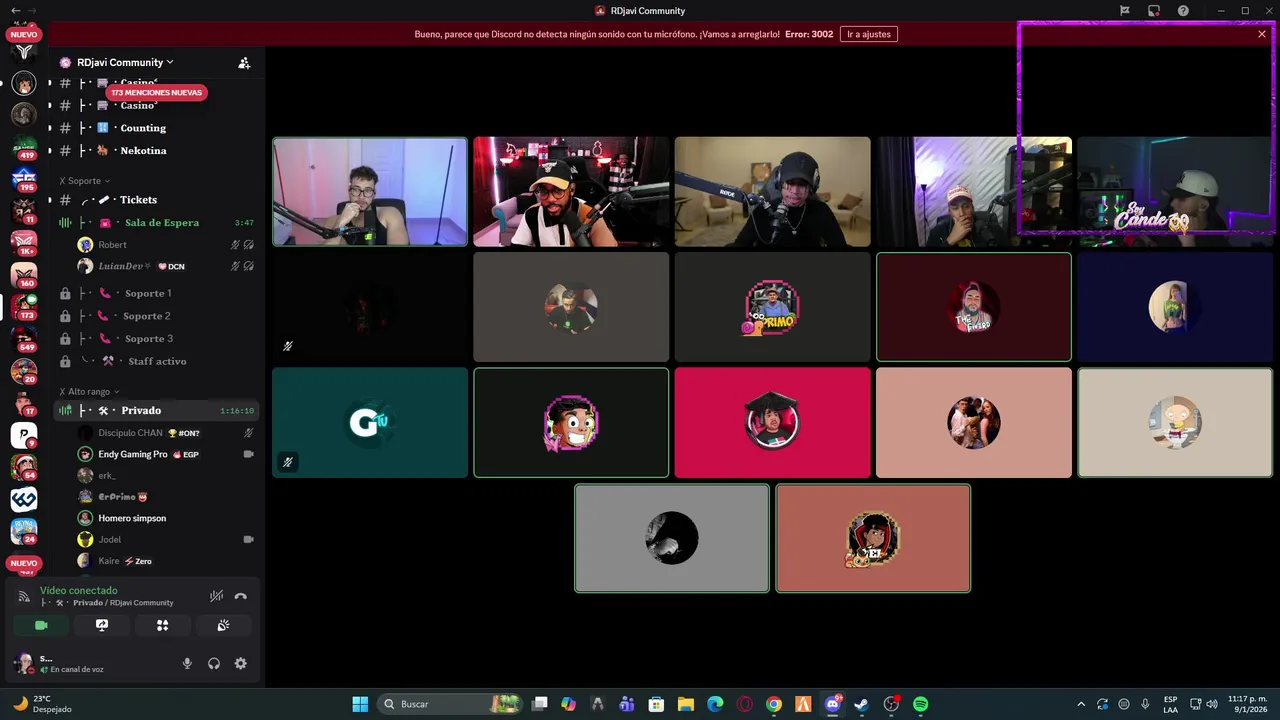
Task: Navigate back with the title bar arrow
Action: pyautogui.click(x=15, y=11)
